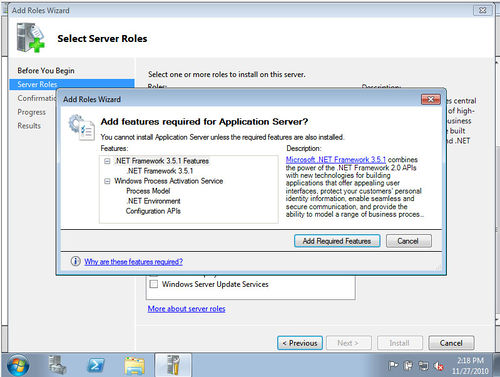
Task: Click the server-with-plus wizard header icon
Action: coord(30,37)
